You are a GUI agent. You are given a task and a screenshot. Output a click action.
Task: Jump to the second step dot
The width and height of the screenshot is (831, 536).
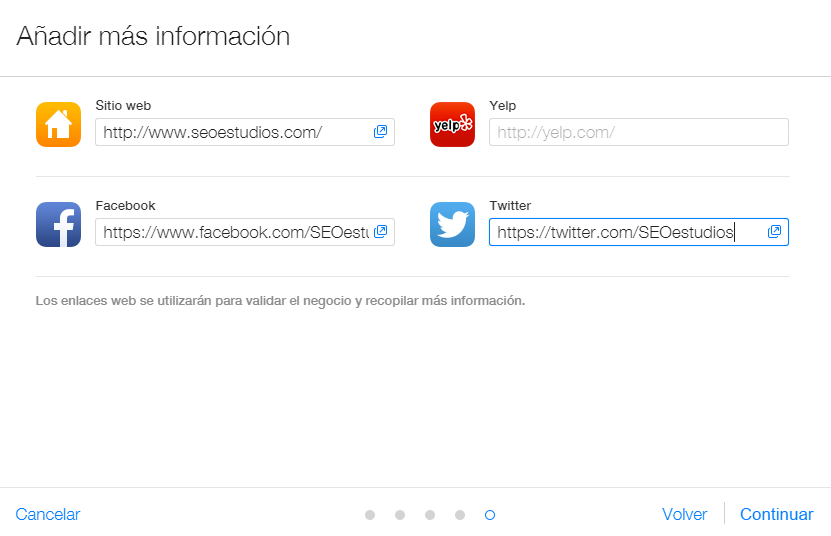(400, 515)
